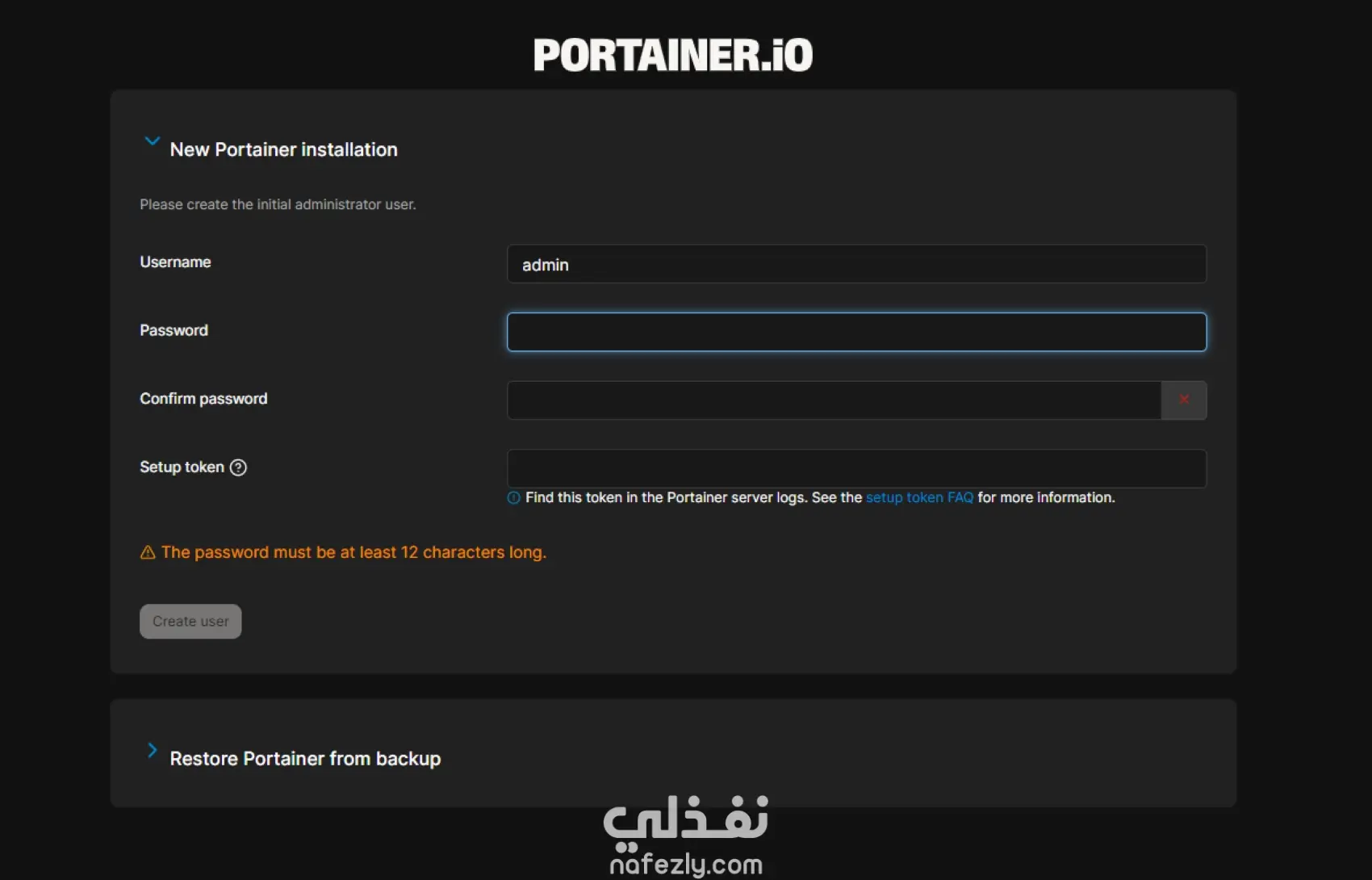The height and width of the screenshot is (880, 1372).
Task: Click the Setup token input field
Action: [856, 468]
